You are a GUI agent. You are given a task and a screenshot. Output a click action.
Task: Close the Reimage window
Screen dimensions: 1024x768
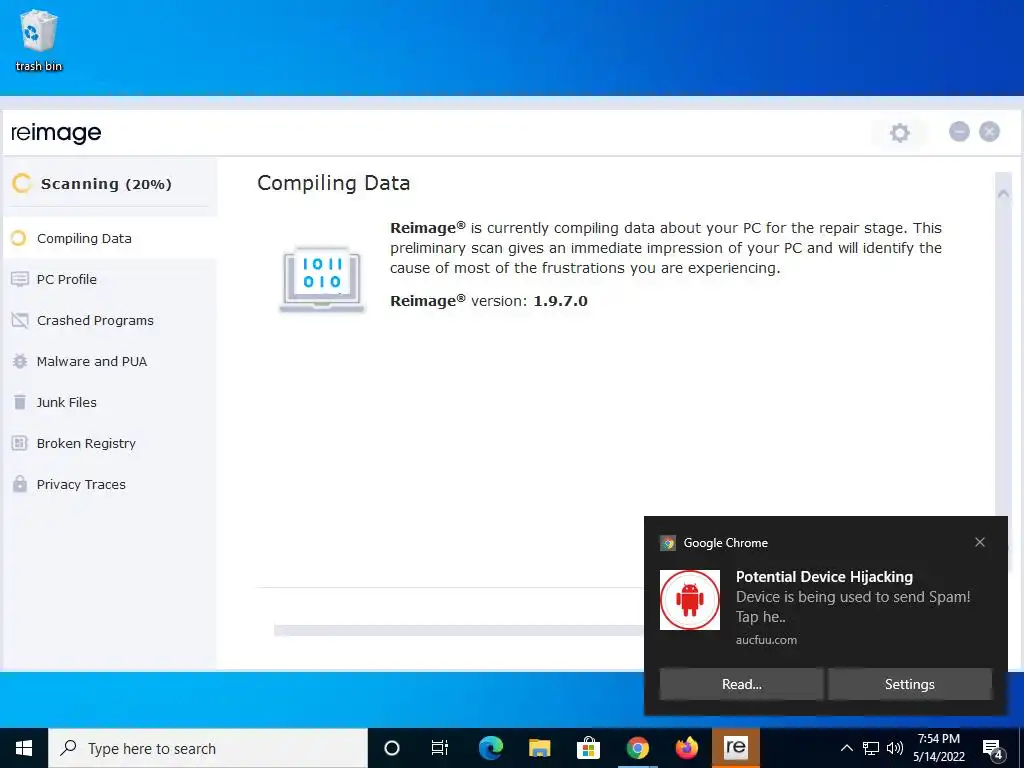989,132
